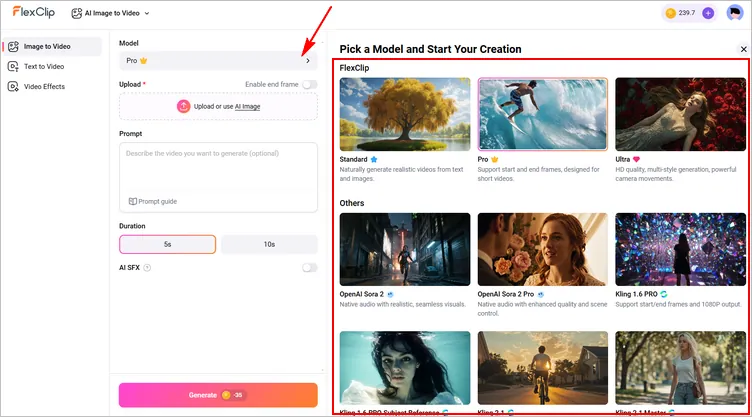Choose the Pro model surfer thumbnail
The image size is (752, 417).
pos(542,114)
